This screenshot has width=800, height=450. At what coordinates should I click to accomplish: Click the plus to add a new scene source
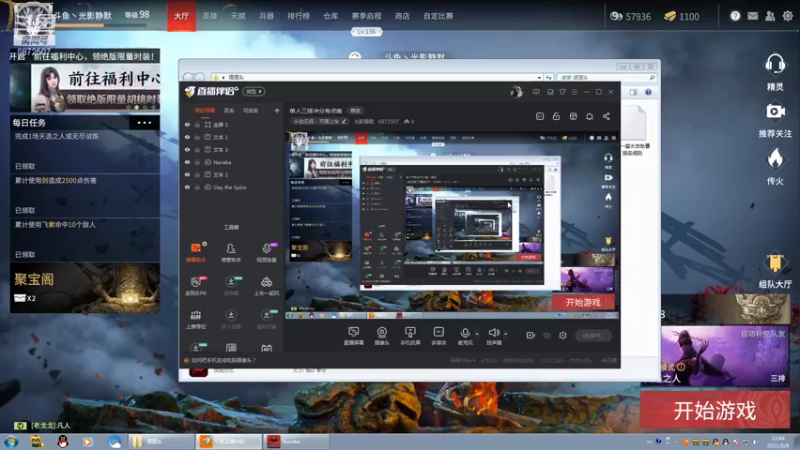tap(277, 110)
